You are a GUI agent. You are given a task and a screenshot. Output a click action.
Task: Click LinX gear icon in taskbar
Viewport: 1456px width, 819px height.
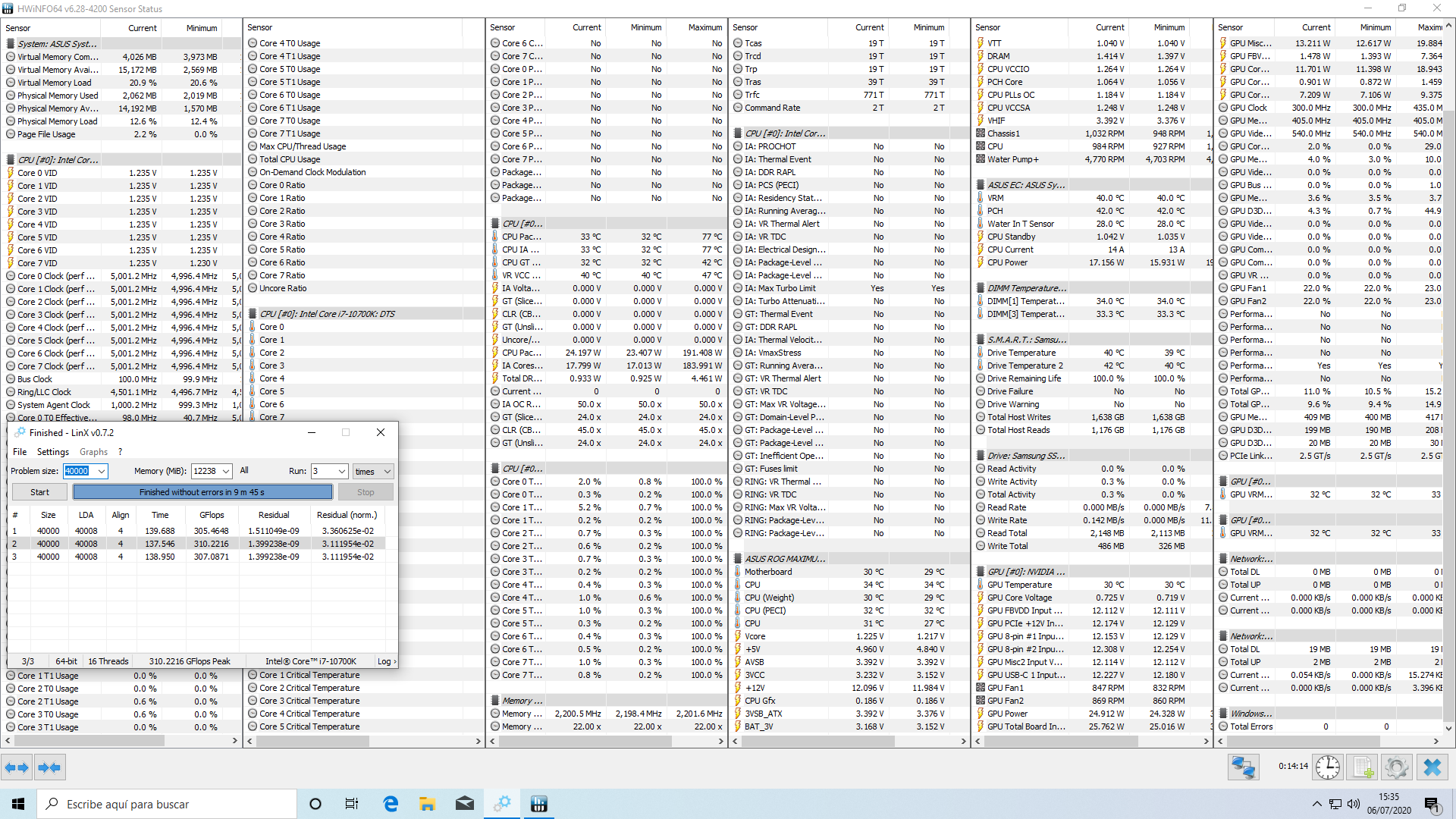coord(502,804)
